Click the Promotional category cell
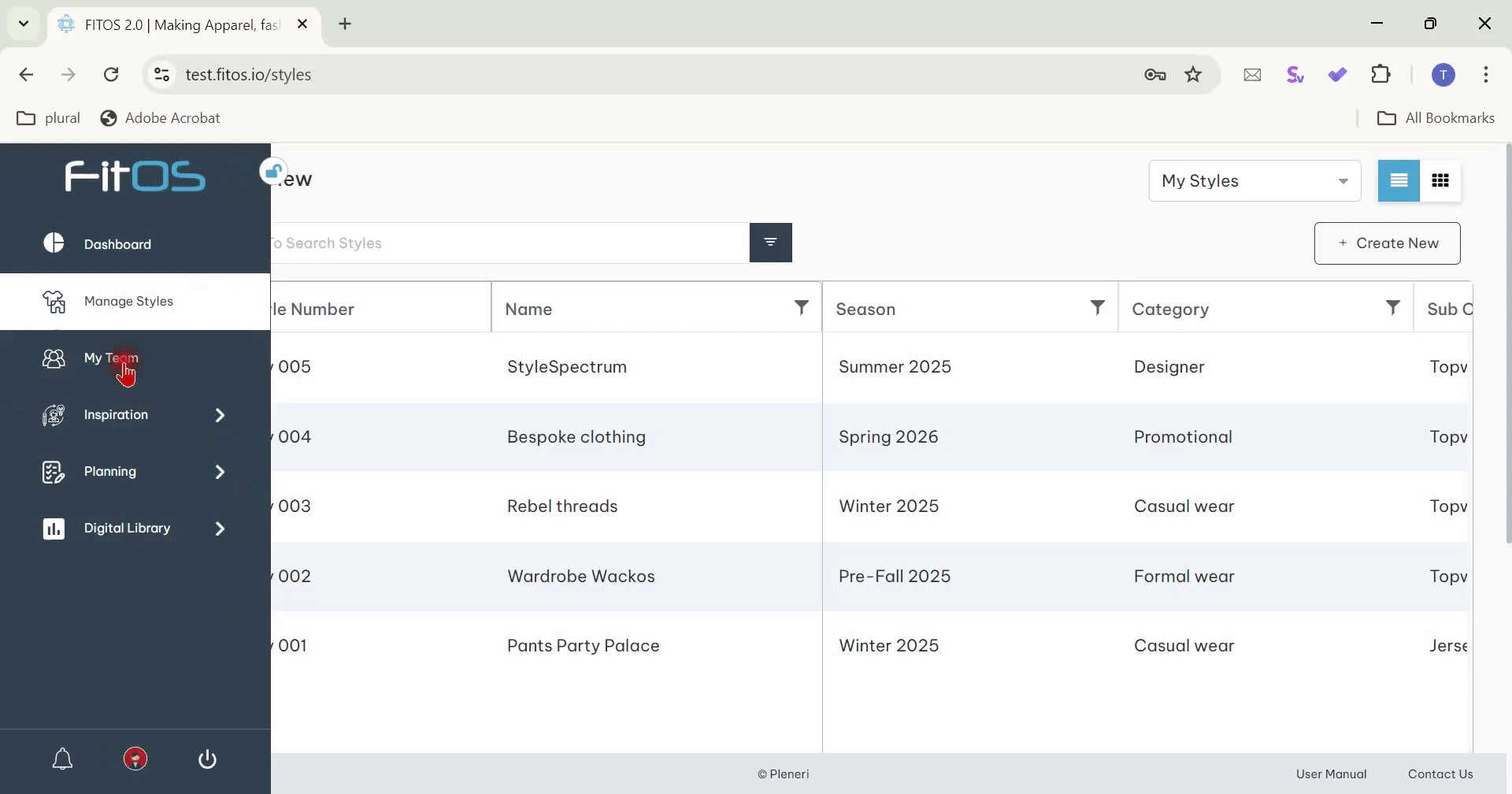Image resolution: width=1512 pixels, height=794 pixels. (1183, 437)
